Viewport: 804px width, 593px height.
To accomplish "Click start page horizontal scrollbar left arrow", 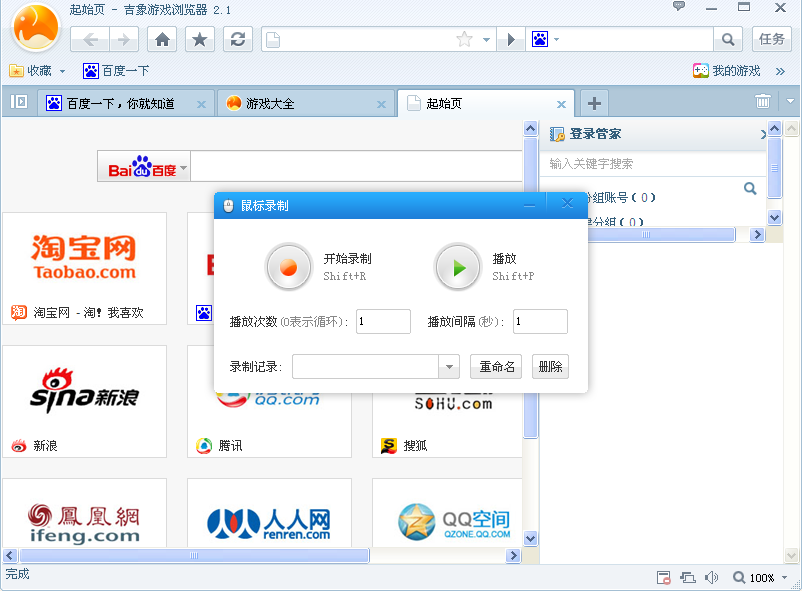I will coord(10,556).
